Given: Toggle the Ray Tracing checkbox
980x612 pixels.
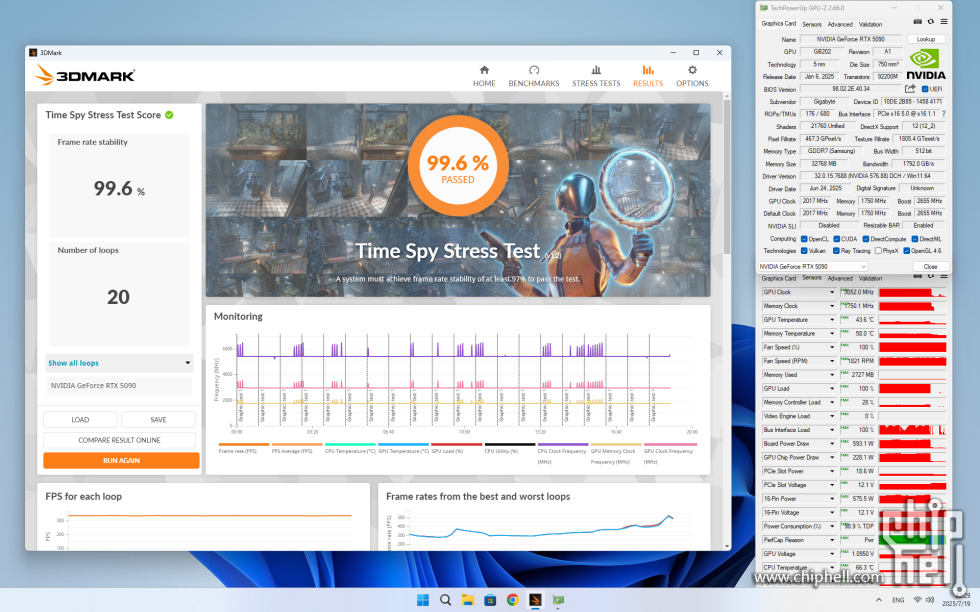Looking at the screenshot, I should point(836,251).
